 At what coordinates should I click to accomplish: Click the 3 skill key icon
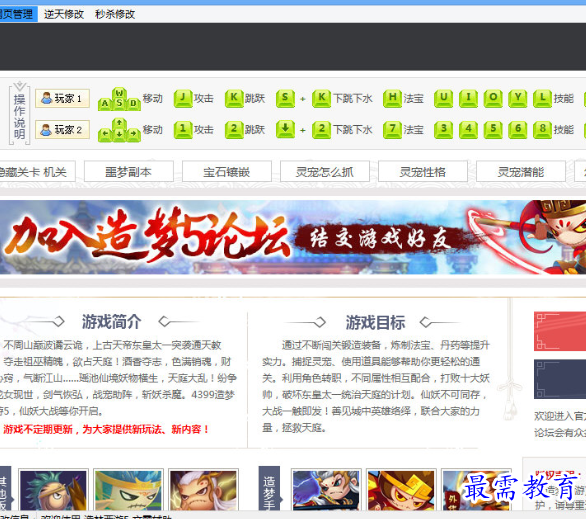[x=443, y=130]
